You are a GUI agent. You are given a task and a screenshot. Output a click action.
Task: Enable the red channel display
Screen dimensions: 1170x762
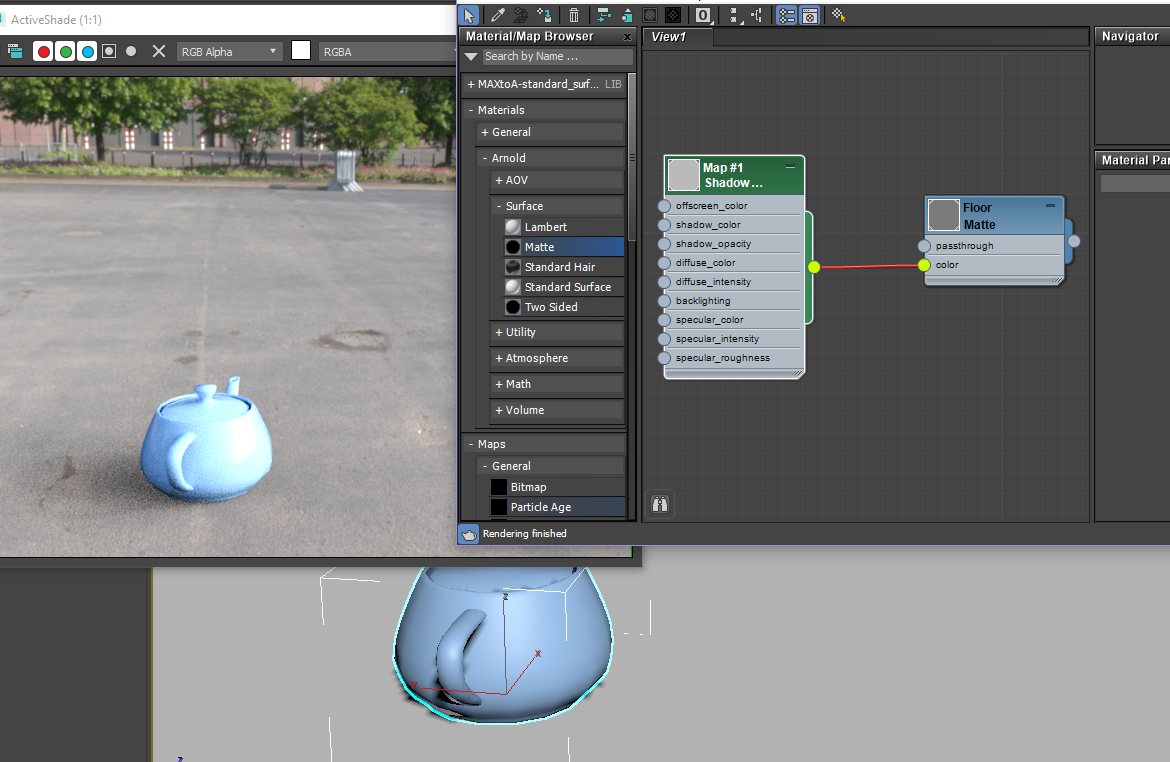(x=44, y=51)
